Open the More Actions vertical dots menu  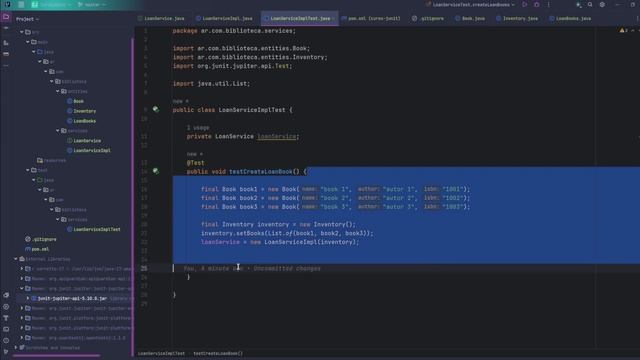[549, 4]
